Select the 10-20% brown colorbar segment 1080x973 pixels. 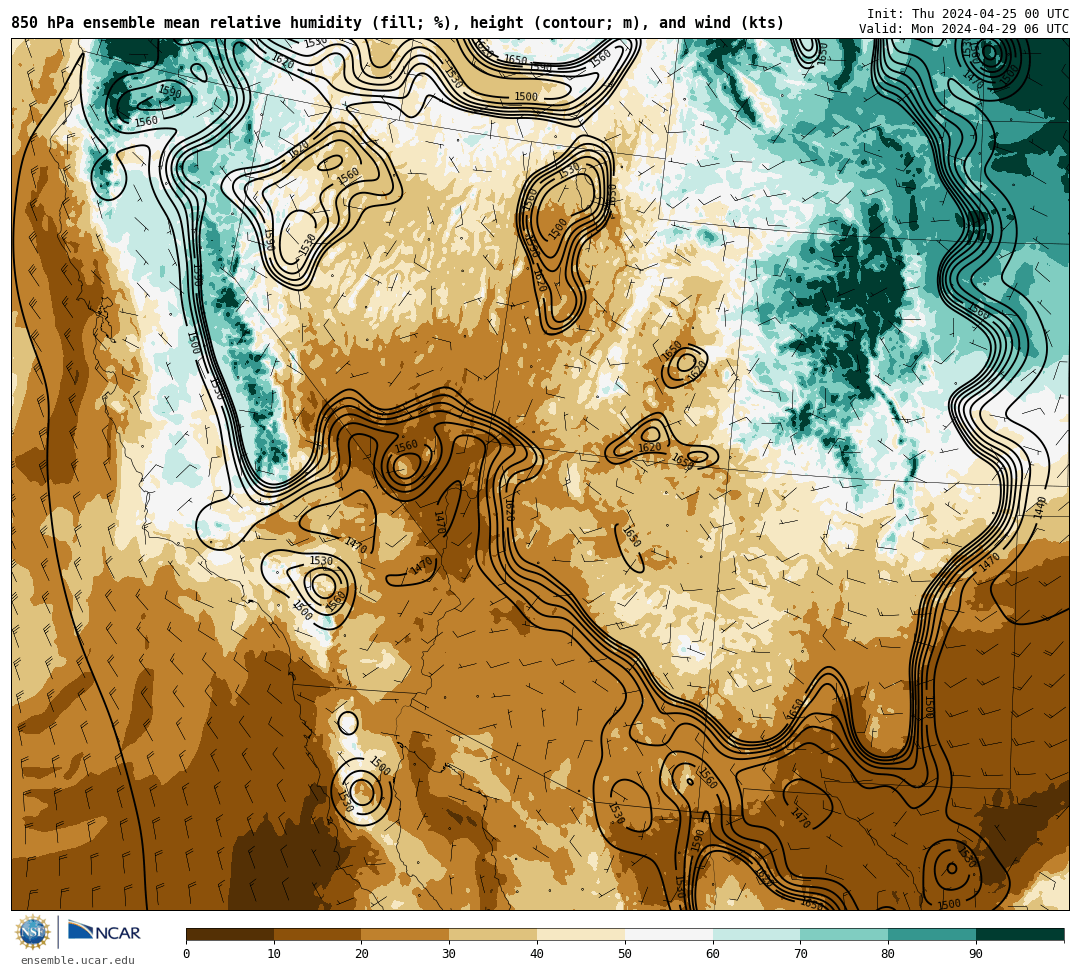click(318, 934)
